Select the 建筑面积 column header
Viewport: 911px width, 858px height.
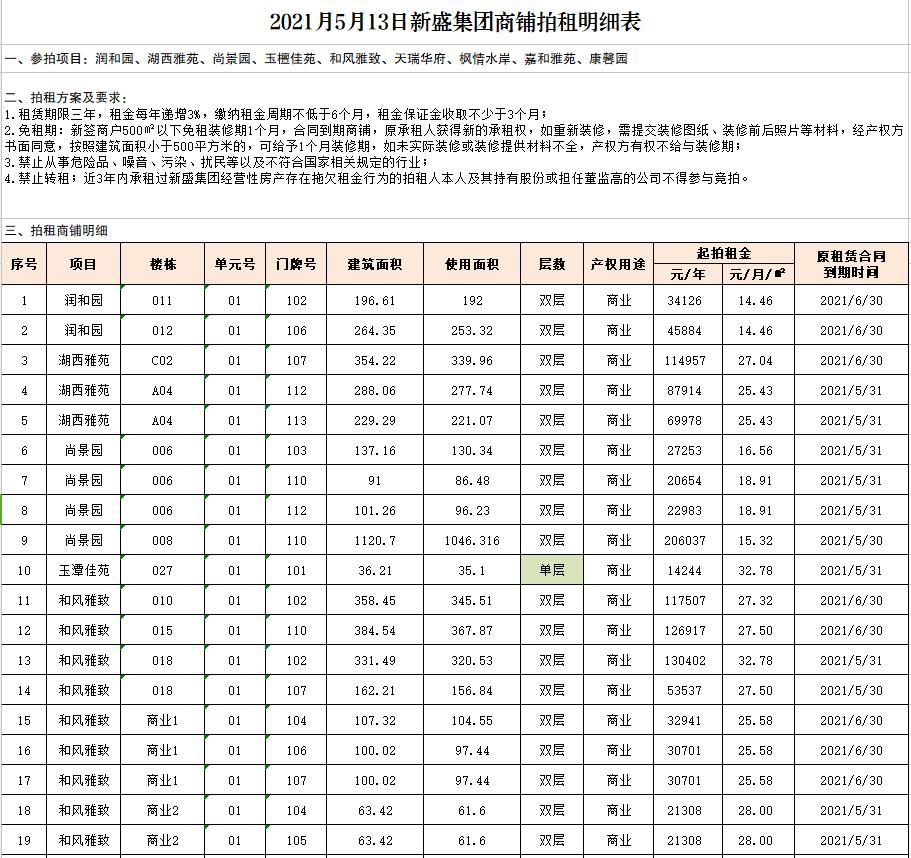374,264
